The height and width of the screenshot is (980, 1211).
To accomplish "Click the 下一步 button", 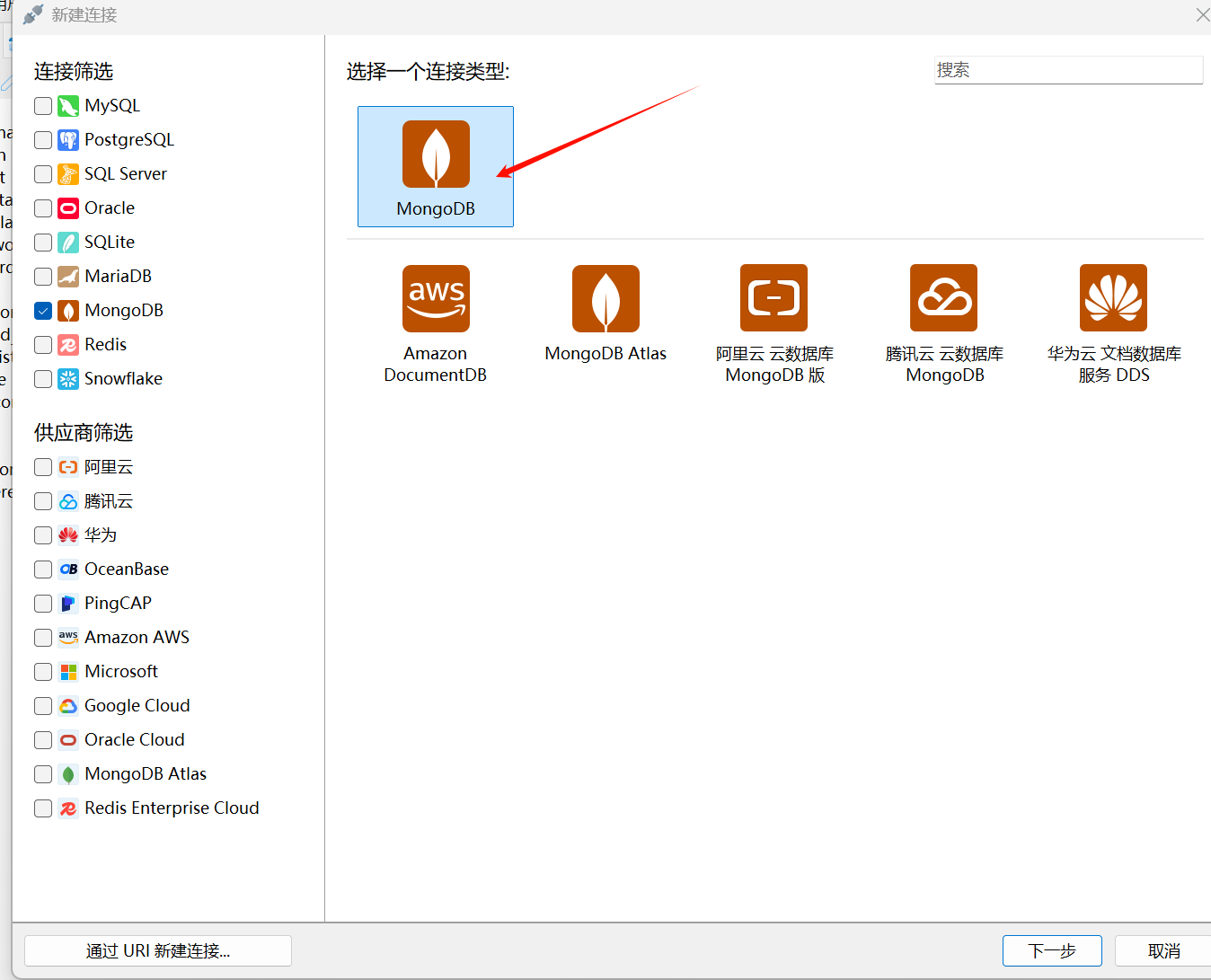I will (x=1052, y=950).
